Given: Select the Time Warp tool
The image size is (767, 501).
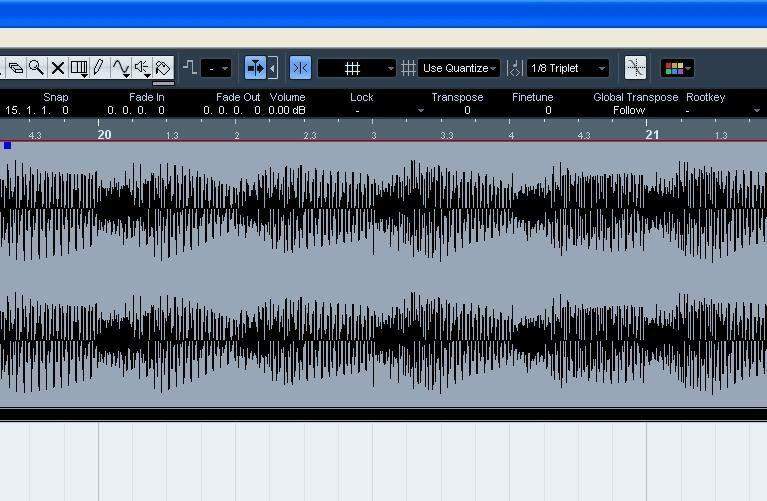Looking at the screenshot, I should (78, 68).
